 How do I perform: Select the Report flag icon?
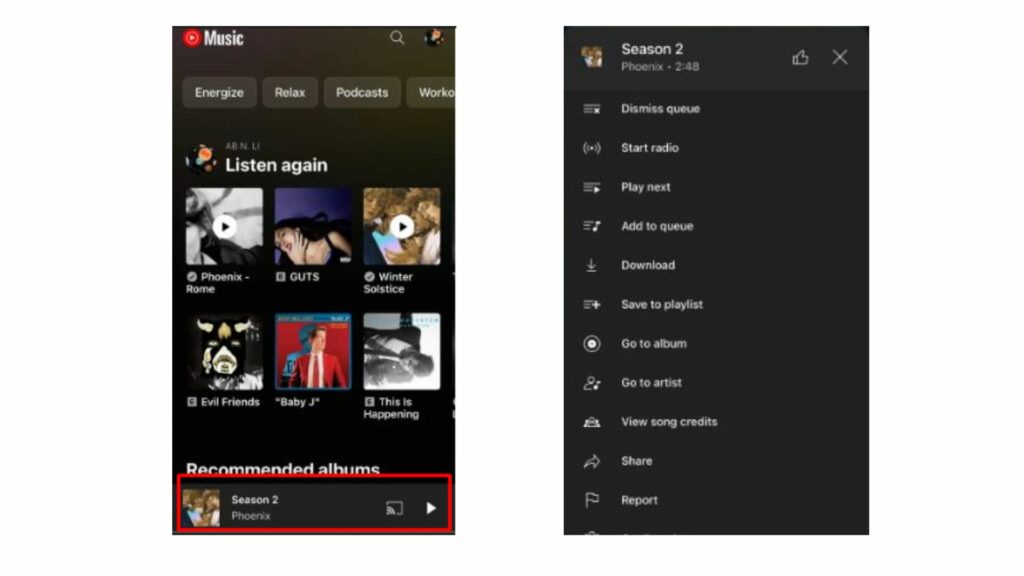(x=589, y=500)
